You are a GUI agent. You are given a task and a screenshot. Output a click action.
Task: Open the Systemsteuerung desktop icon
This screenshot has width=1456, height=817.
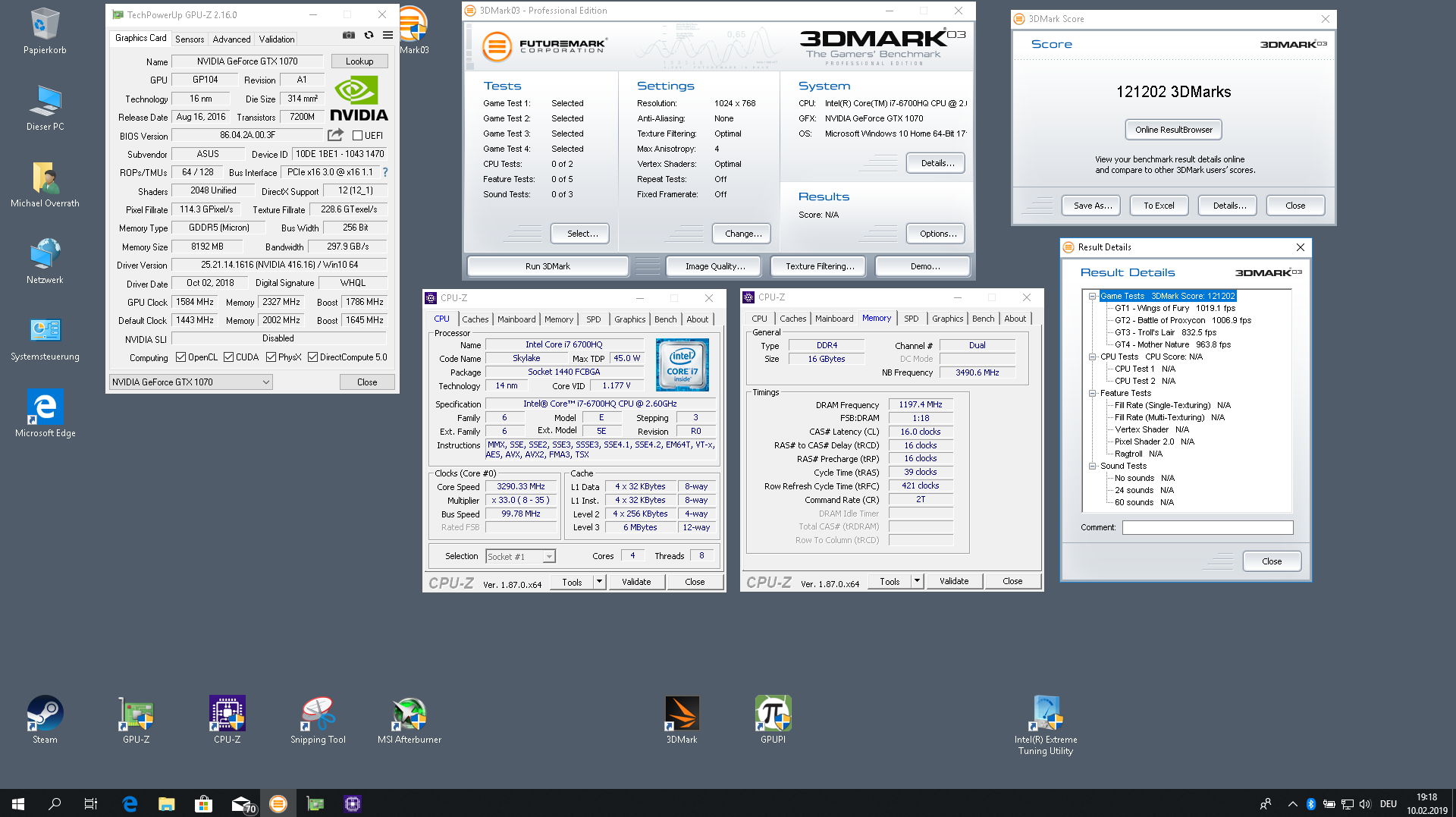45,338
